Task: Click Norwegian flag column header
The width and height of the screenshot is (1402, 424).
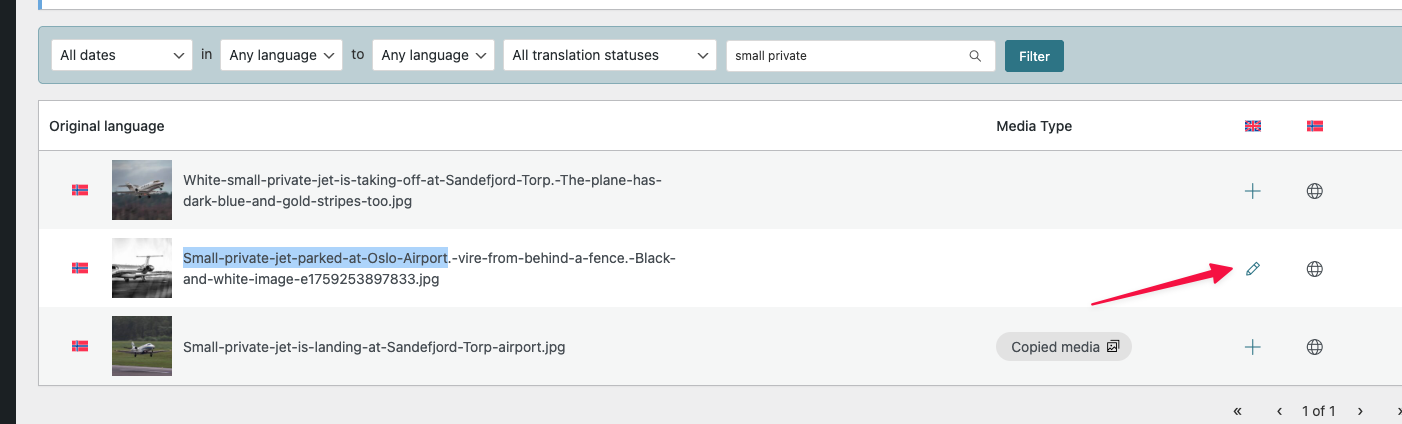Action: point(1315,126)
